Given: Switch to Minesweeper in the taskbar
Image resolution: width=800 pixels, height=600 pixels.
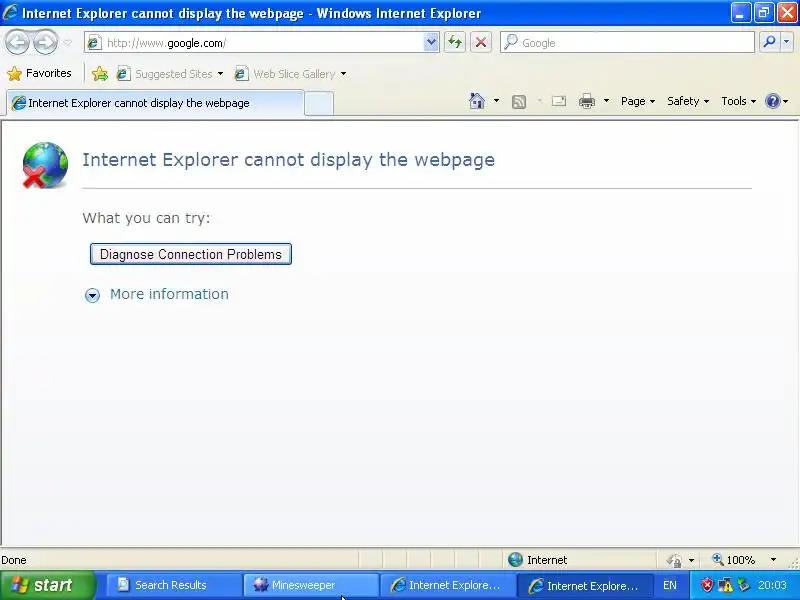Looking at the screenshot, I should point(310,585).
